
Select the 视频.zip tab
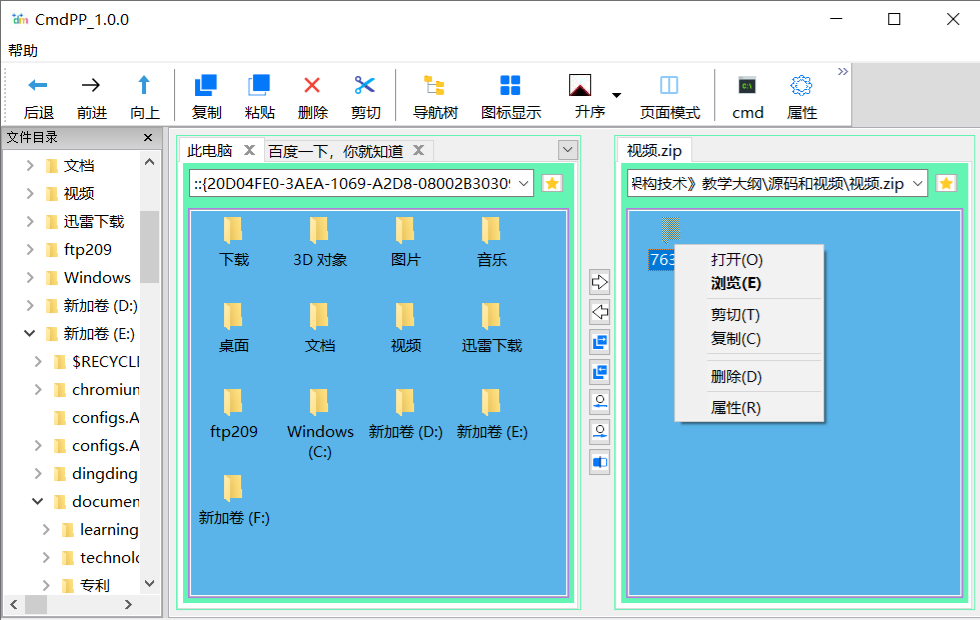click(654, 151)
